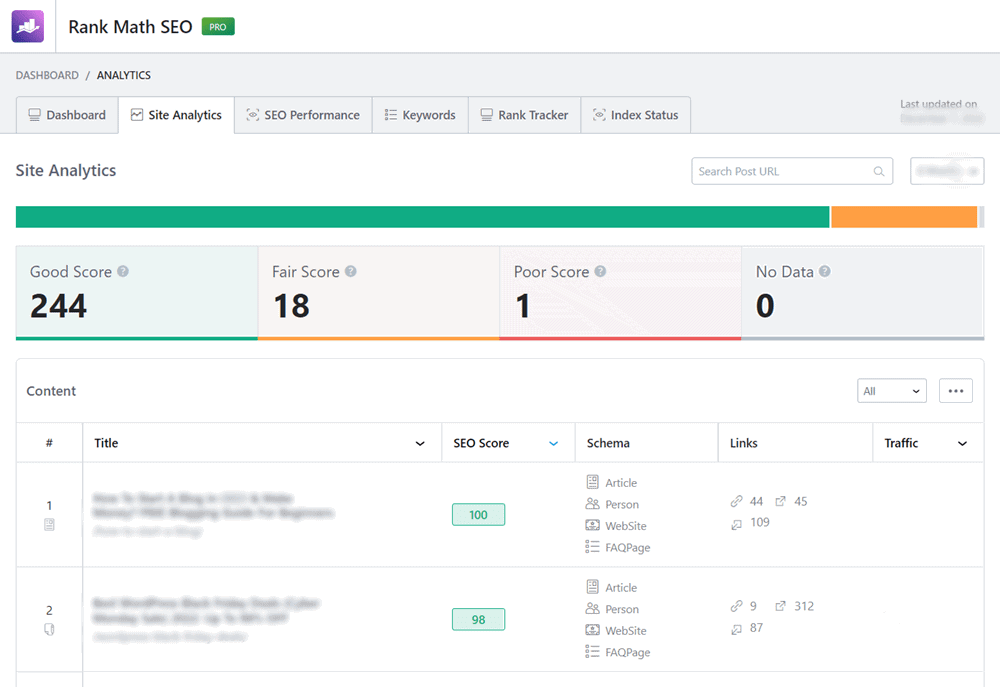The height and width of the screenshot is (687, 1000).
Task: Open the Rank Tracker tab
Action: 524,115
